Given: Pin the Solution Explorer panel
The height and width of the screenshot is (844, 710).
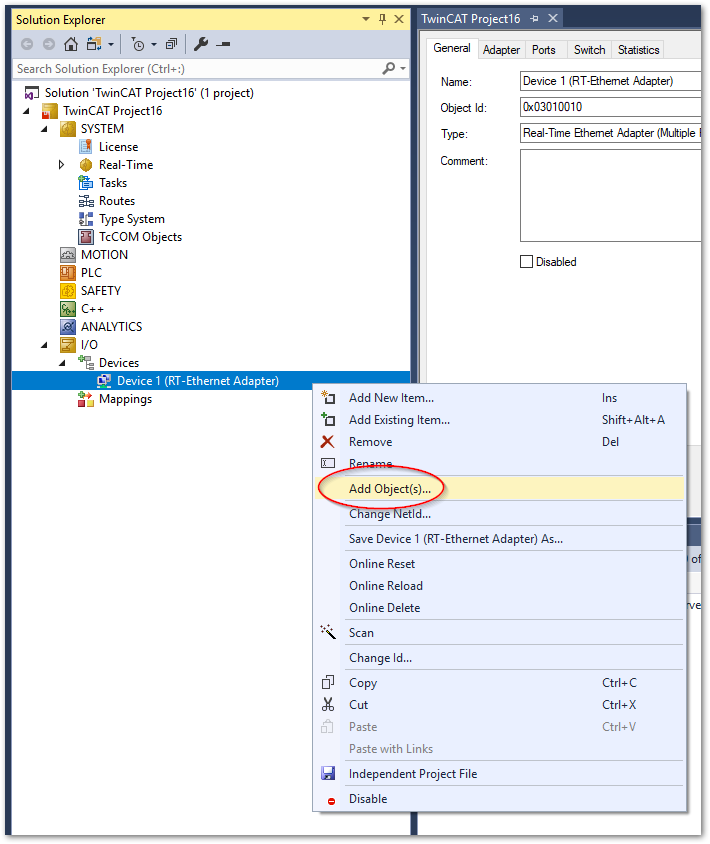Looking at the screenshot, I should 382,19.
